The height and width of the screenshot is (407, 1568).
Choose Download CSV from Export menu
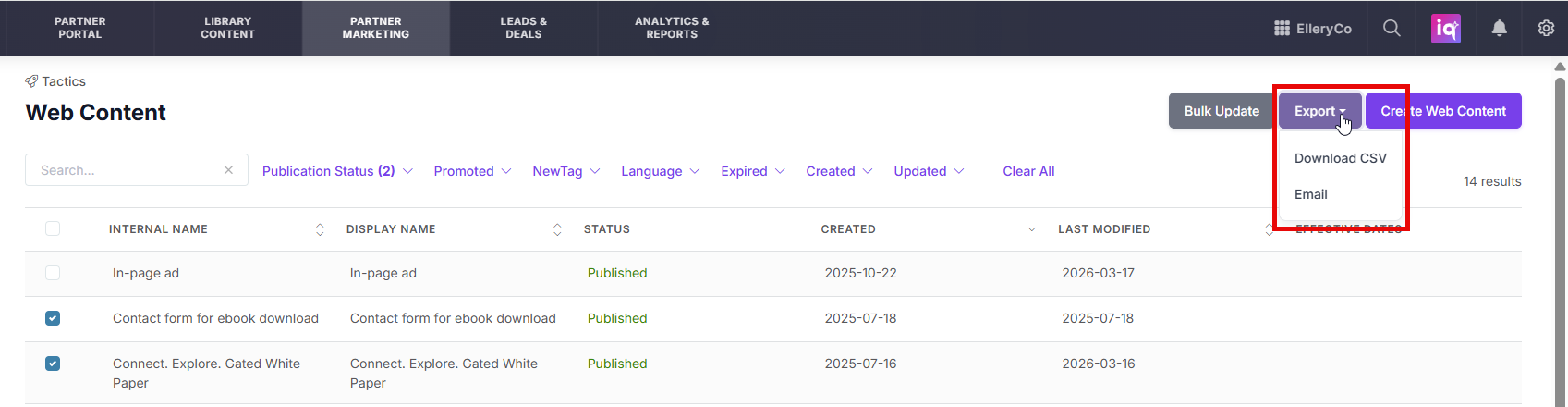point(1340,158)
